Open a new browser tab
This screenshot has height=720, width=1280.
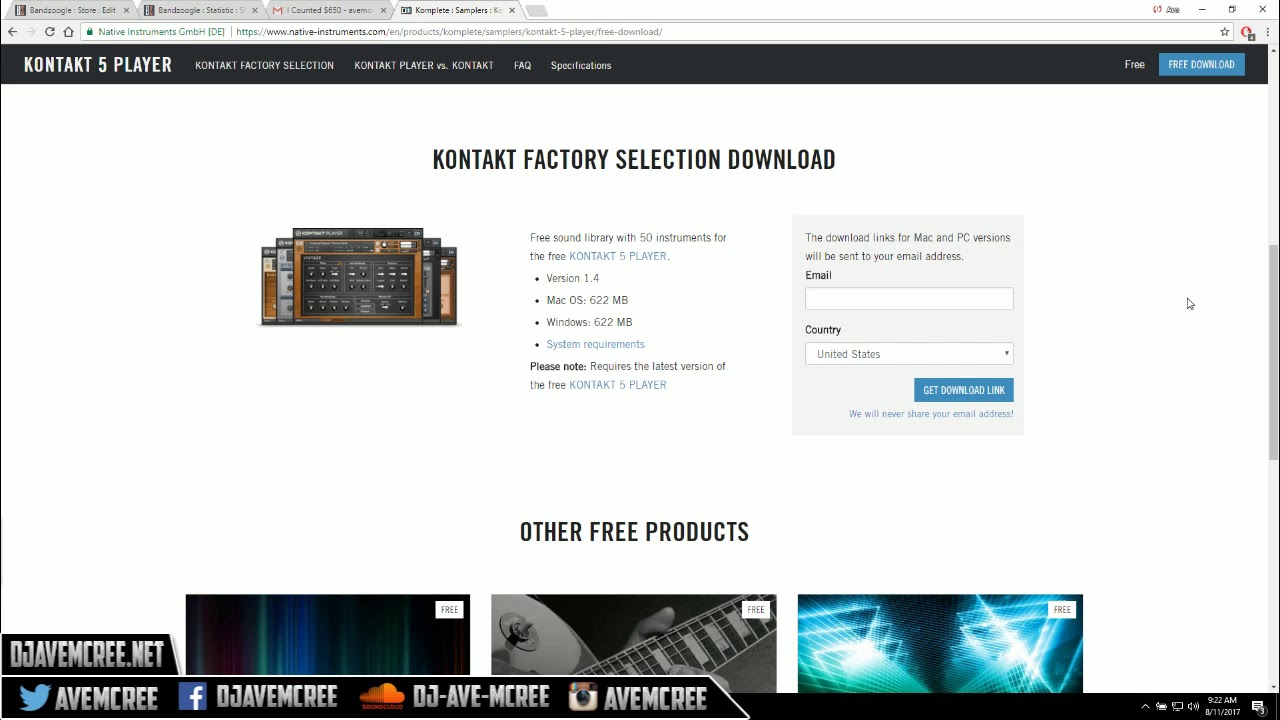pos(537,11)
